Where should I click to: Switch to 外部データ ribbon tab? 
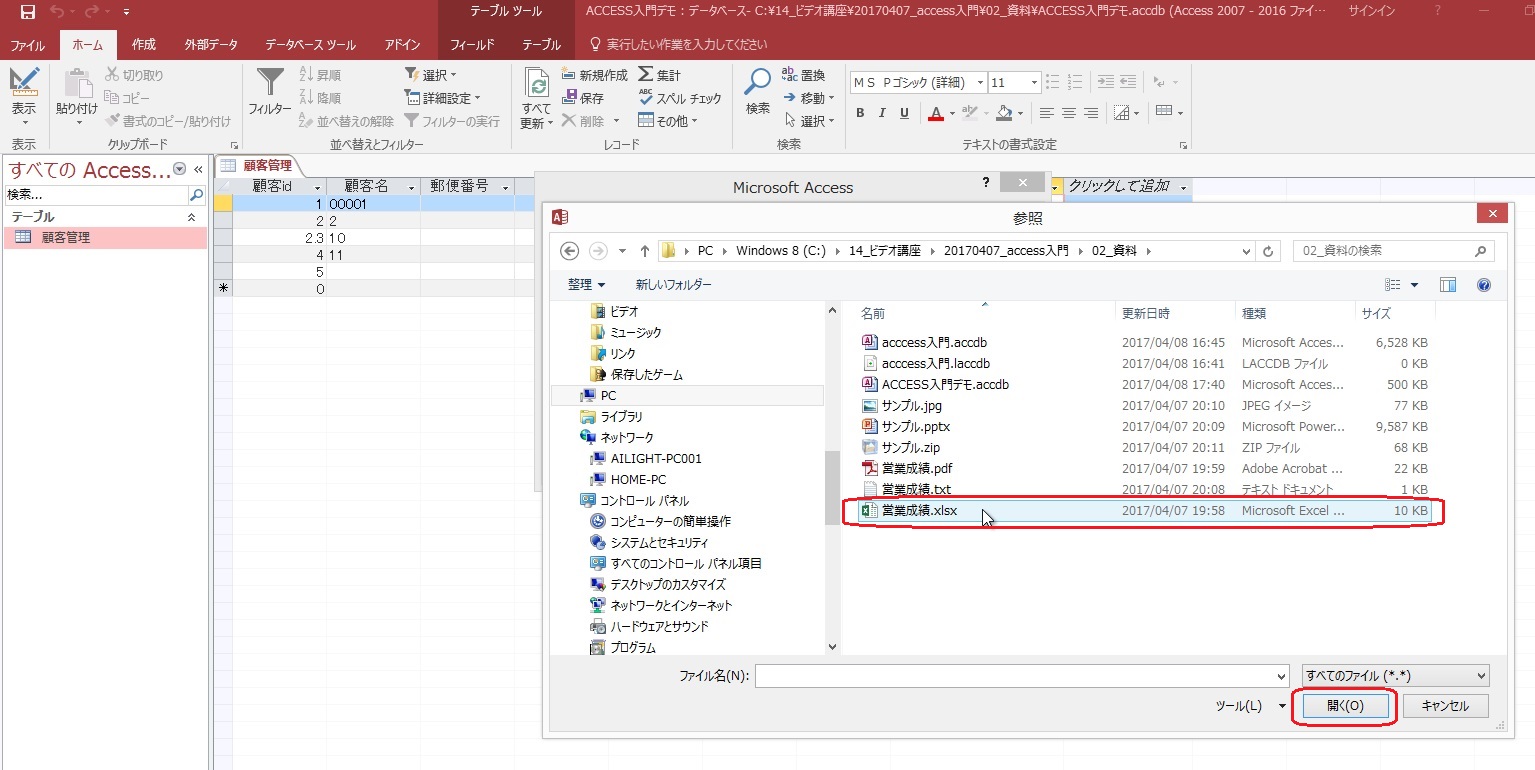211,45
